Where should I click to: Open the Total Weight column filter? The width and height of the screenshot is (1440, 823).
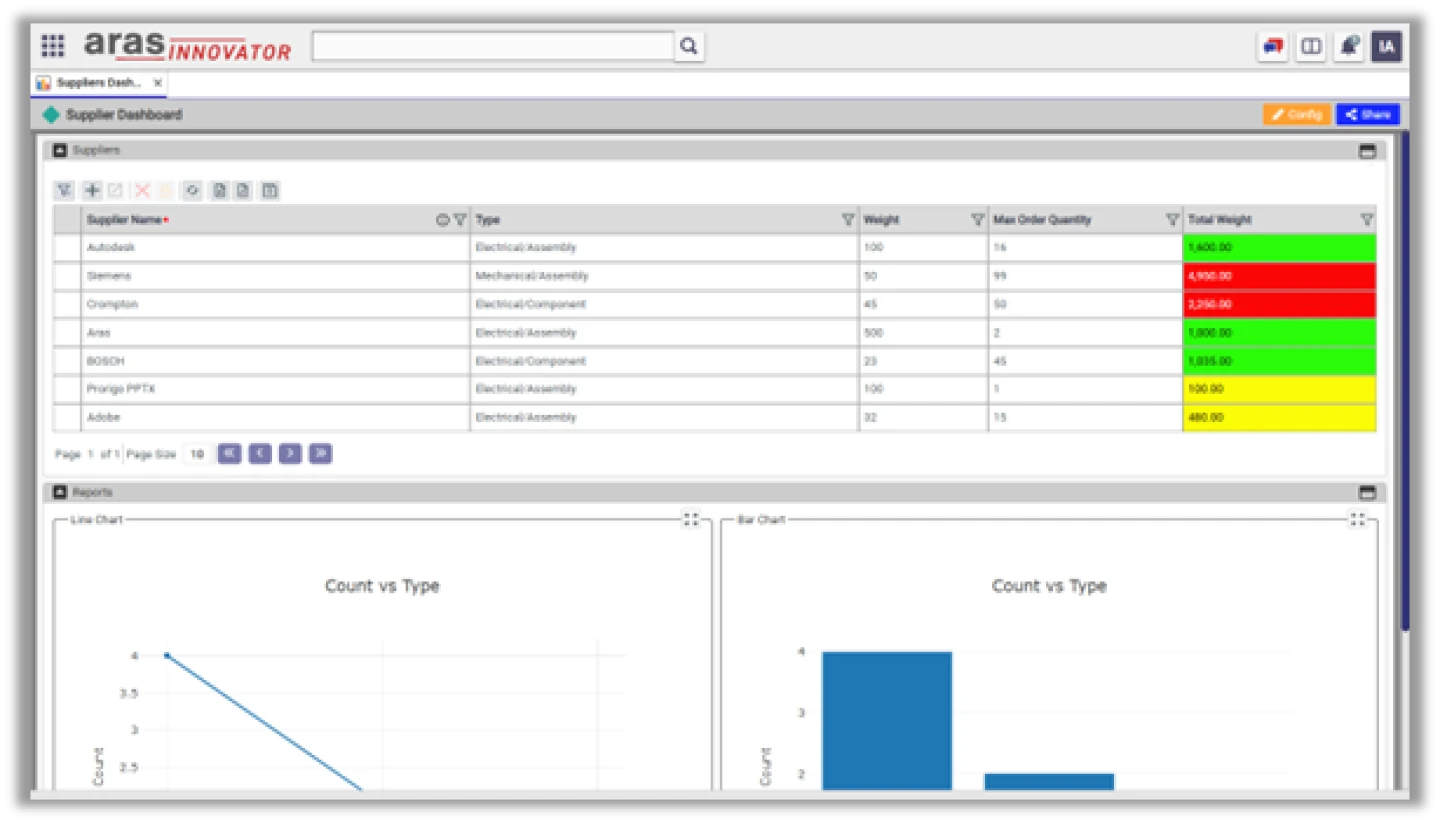[x=1367, y=220]
